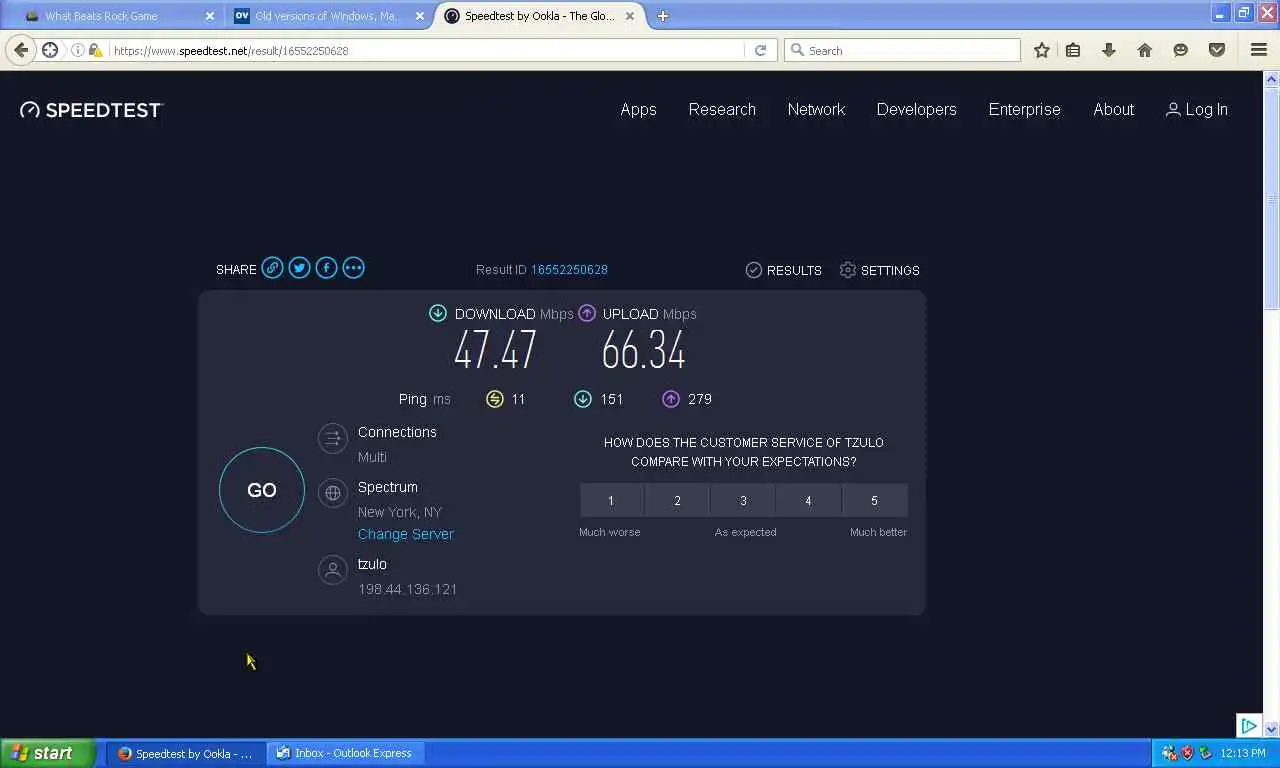Image resolution: width=1280 pixels, height=768 pixels.
Task: Click the download speed value 47.47
Action: click(495, 351)
